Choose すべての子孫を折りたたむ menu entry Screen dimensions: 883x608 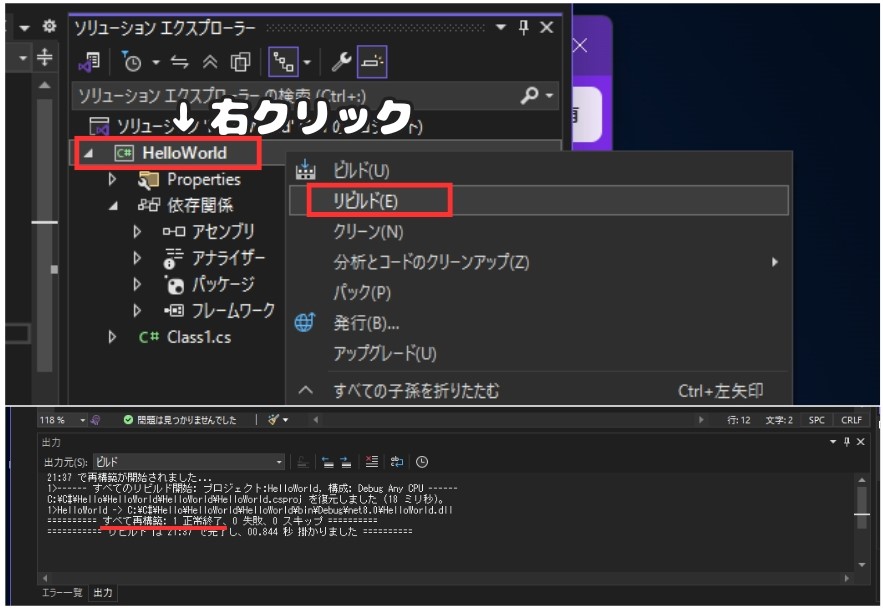tap(539, 390)
